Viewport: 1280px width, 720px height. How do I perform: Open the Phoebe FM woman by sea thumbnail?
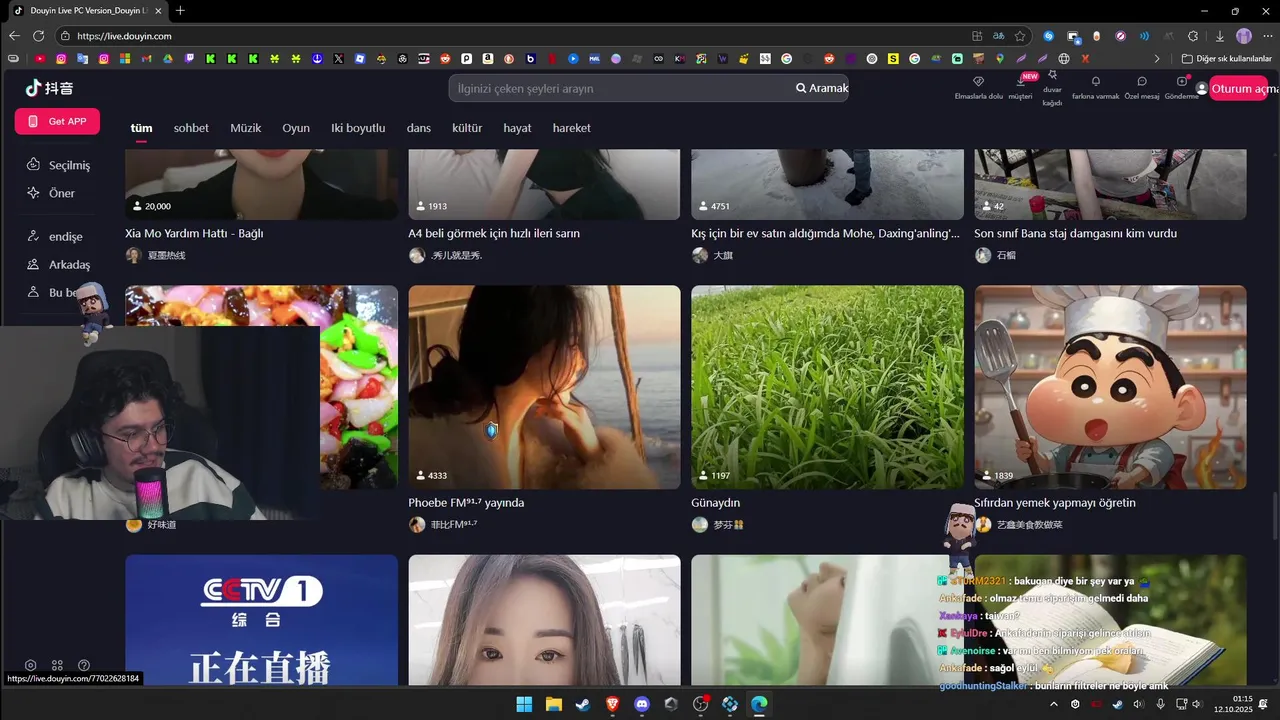pyautogui.click(x=544, y=387)
